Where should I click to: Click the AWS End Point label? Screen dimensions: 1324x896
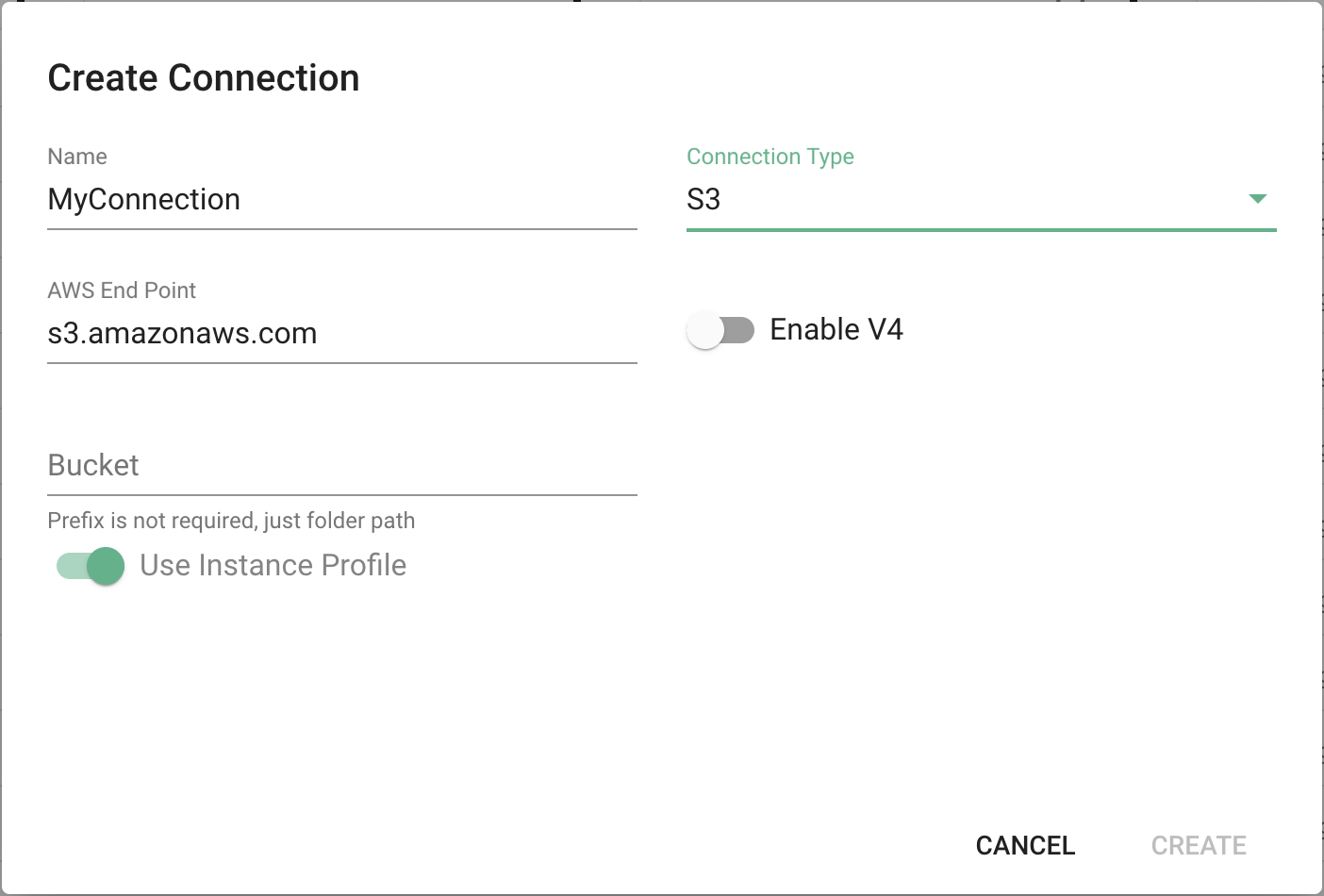(122, 290)
